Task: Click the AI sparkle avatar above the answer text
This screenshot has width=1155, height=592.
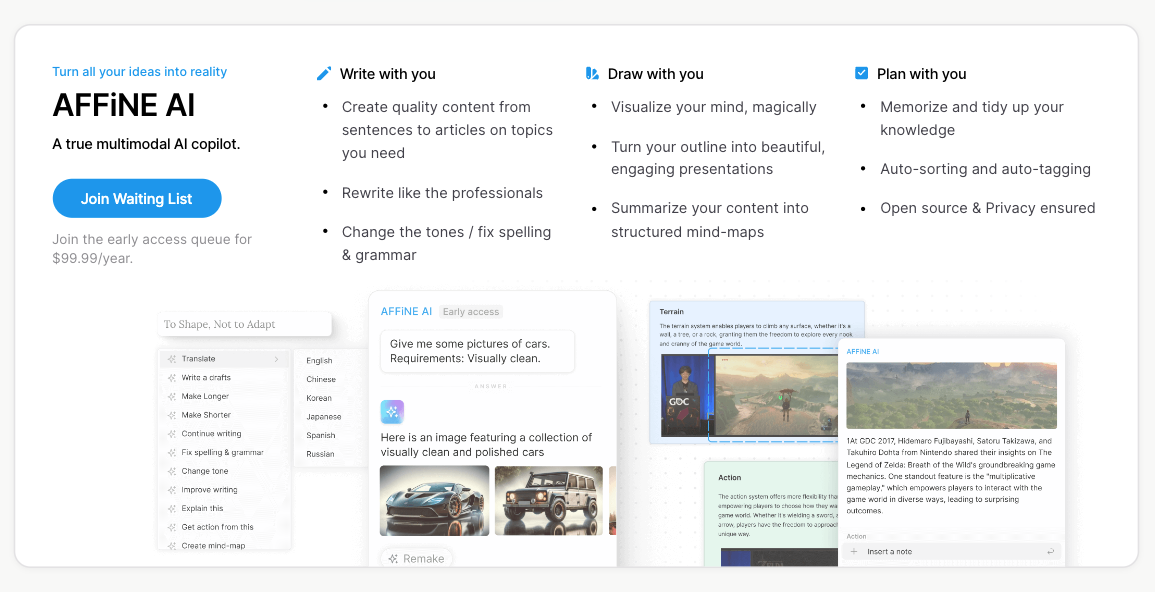Action: 392,412
